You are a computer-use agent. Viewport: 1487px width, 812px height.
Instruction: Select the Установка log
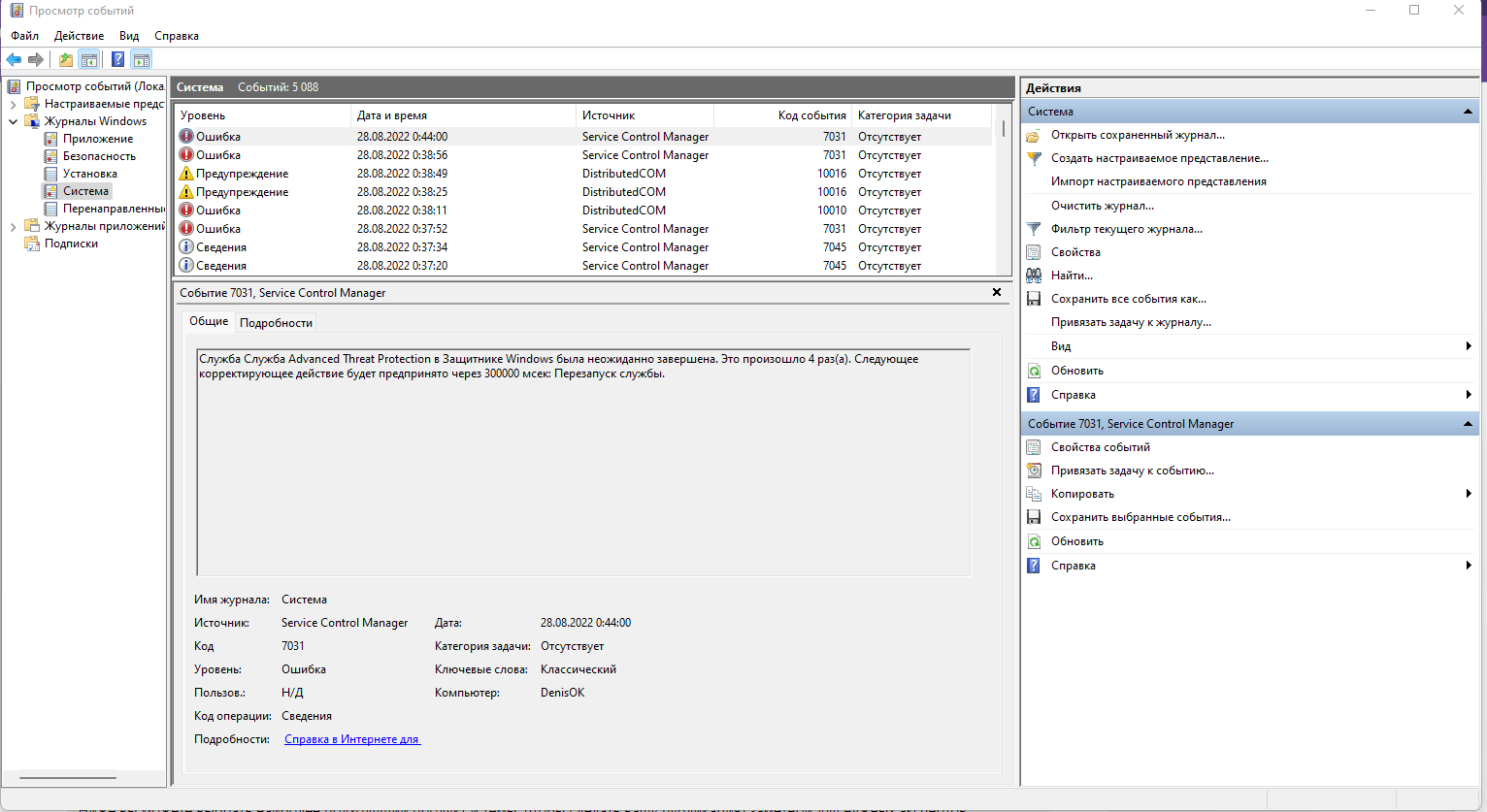[x=89, y=174]
